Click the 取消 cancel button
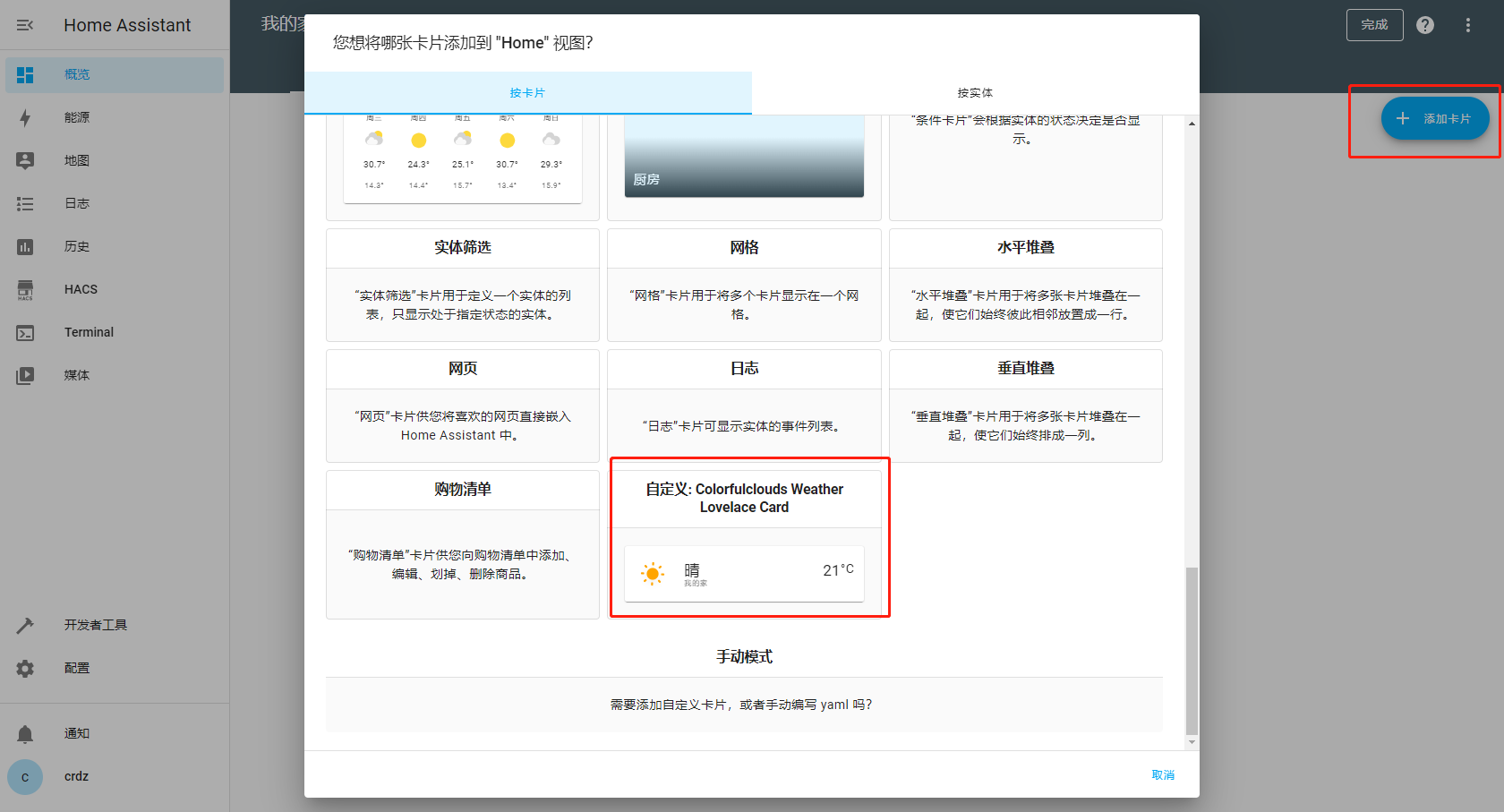Screen dimensions: 1504x812 click(1163, 775)
